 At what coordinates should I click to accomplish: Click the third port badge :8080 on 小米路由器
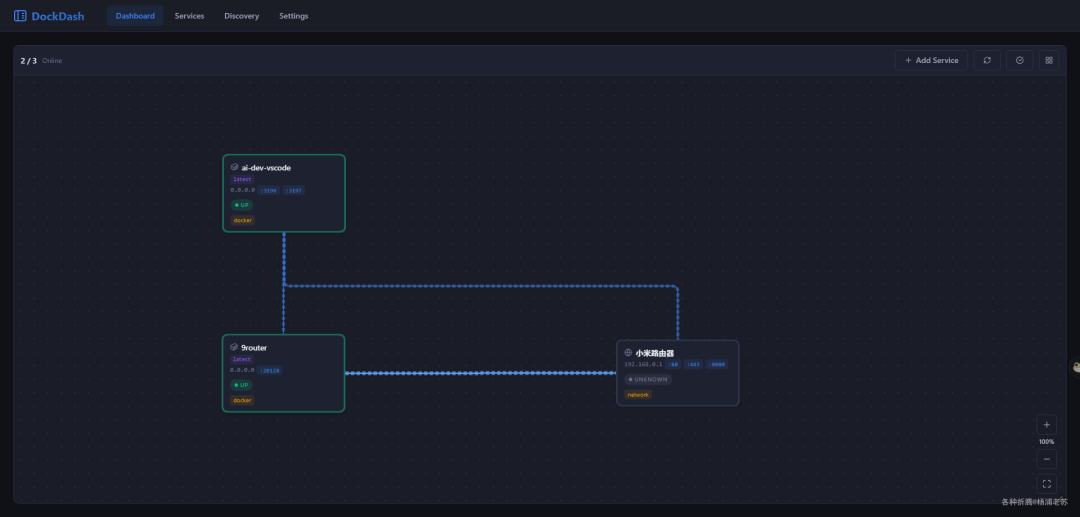(717, 364)
